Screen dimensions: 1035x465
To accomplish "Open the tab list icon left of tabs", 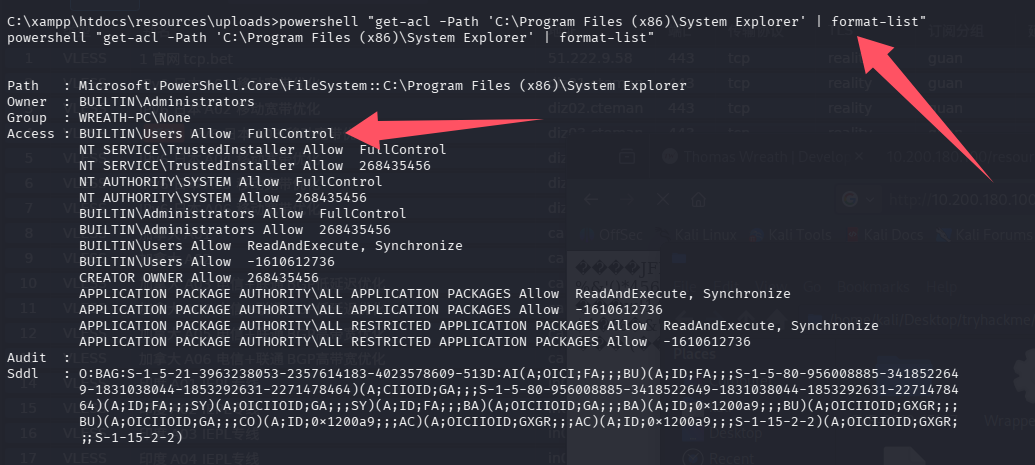I will (626, 157).
